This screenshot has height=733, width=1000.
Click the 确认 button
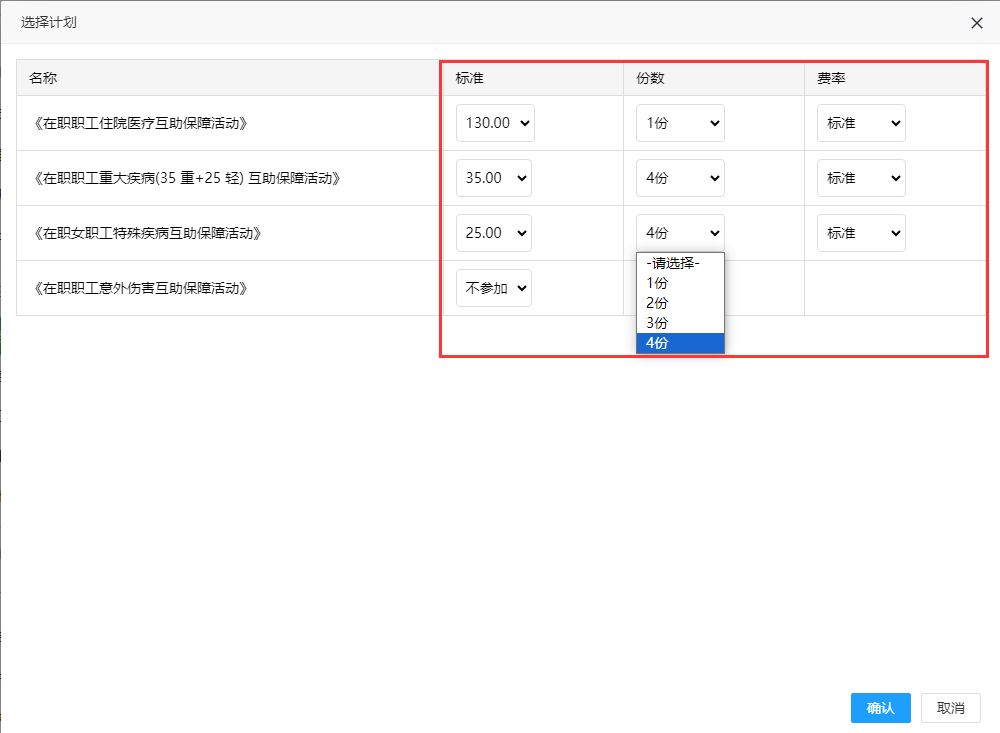click(880, 708)
